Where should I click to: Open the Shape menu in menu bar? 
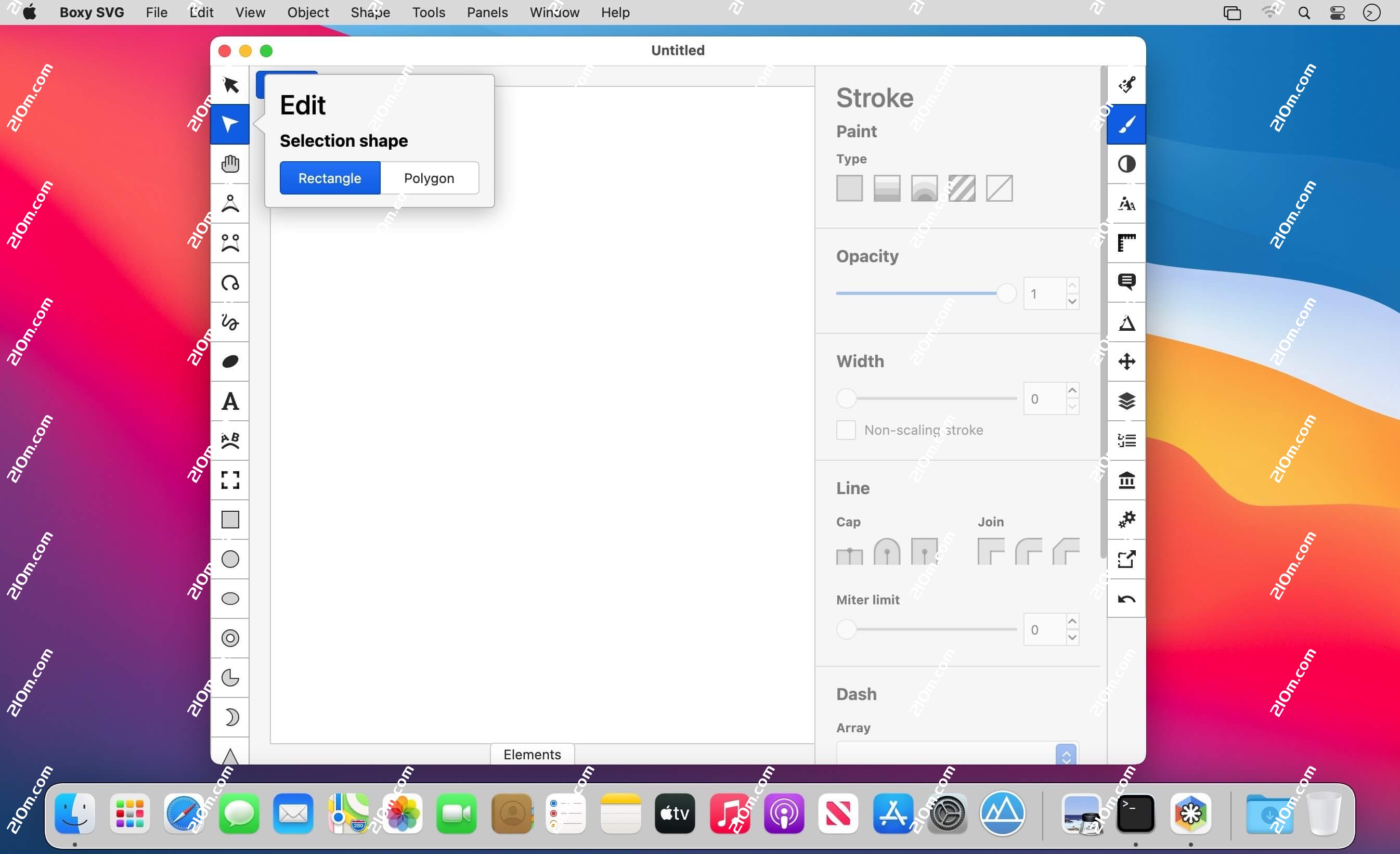point(369,12)
